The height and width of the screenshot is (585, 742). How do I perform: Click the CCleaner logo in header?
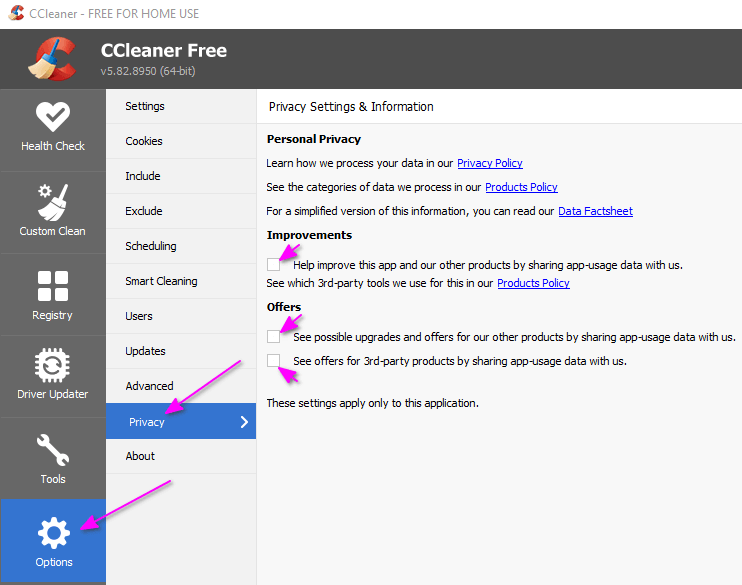pos(53,59)
